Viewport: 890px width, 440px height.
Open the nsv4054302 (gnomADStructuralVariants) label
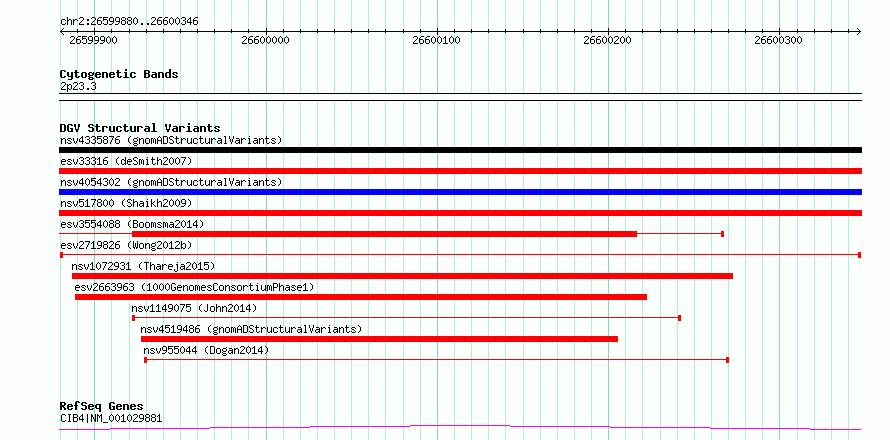(x=171, y=182)
